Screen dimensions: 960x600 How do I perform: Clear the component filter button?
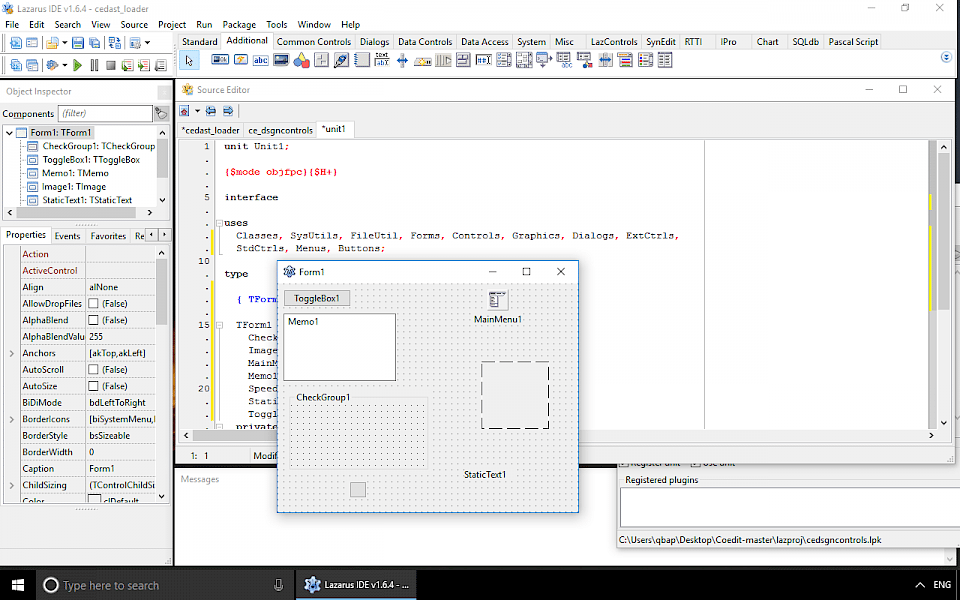pos(161,113)
